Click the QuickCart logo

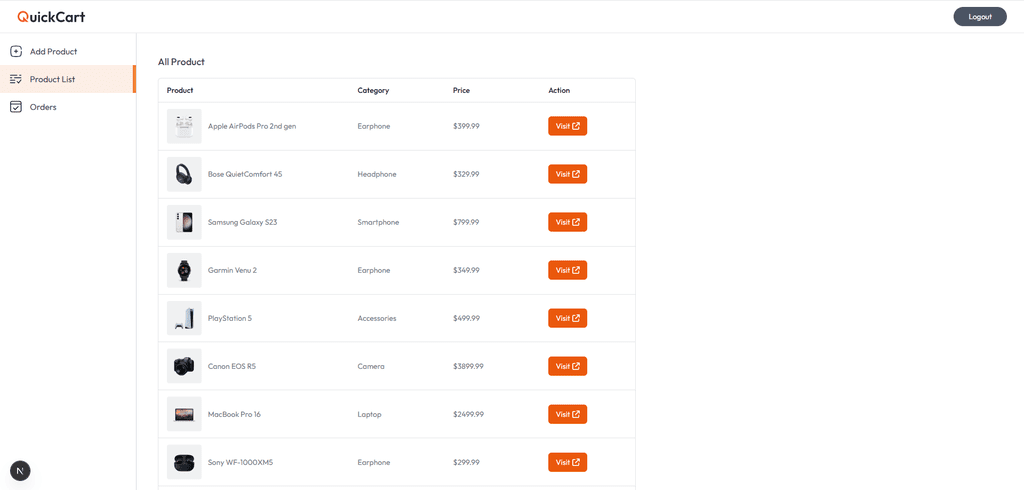[51, 17]
